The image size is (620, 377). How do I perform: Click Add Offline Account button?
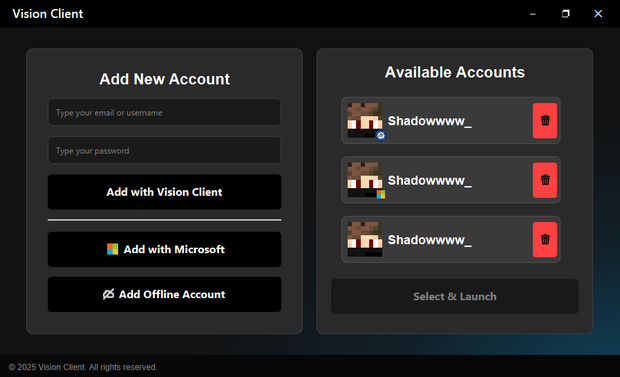click(164, 294)
